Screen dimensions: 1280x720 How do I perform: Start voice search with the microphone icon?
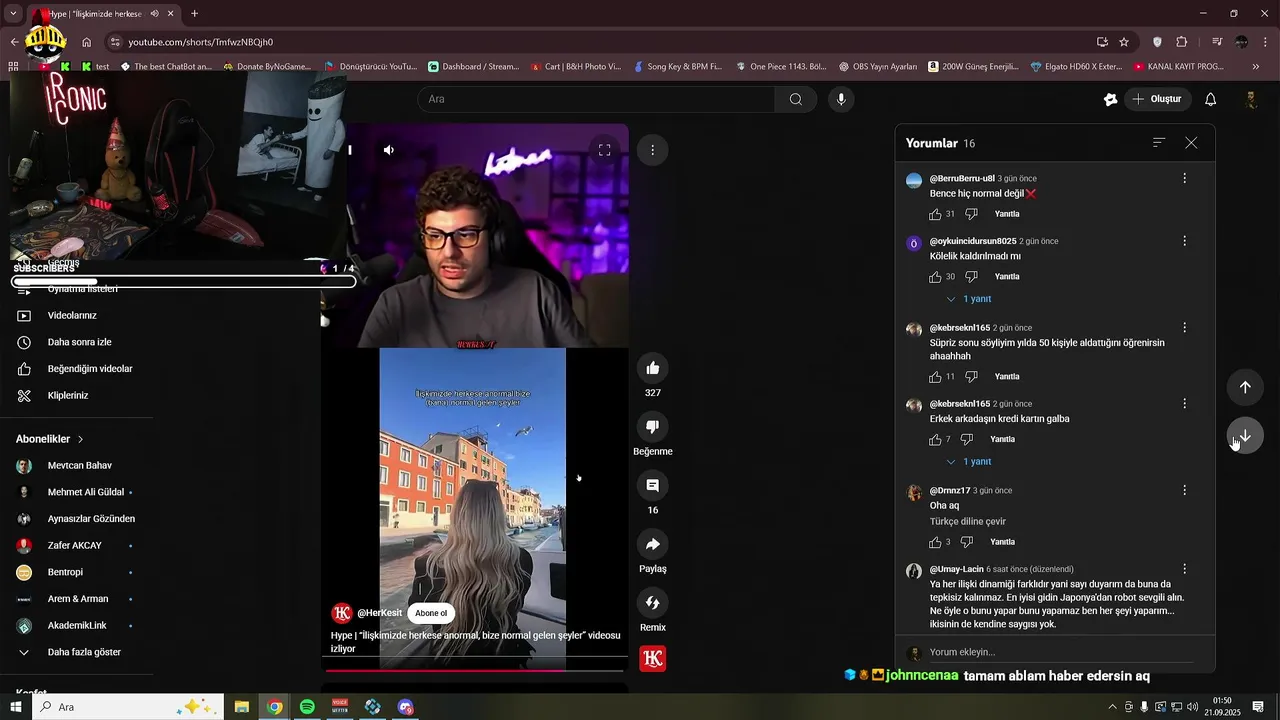click(841, 99)
